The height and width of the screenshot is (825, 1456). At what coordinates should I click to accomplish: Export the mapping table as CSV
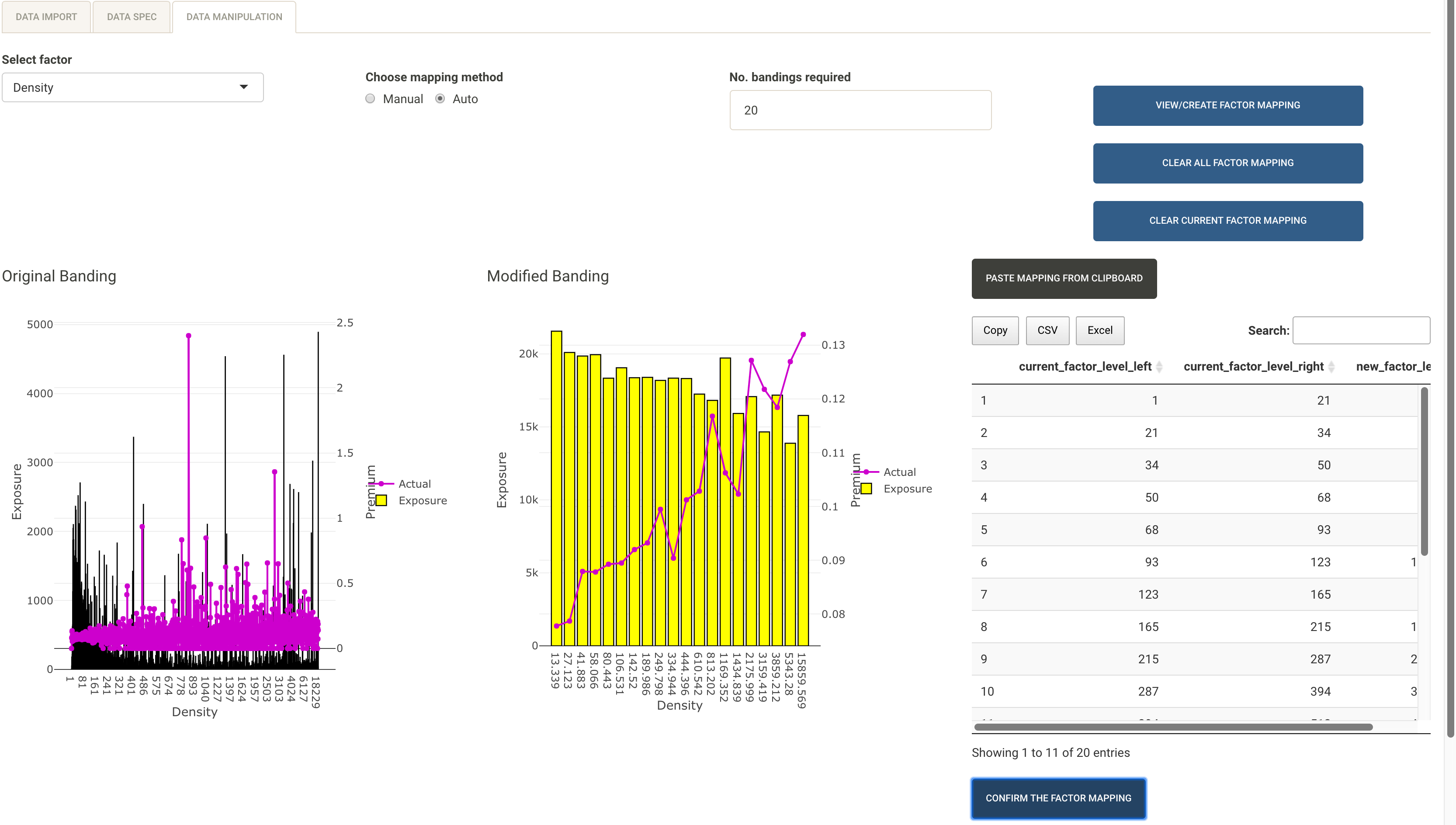(x=1047, y=330)
